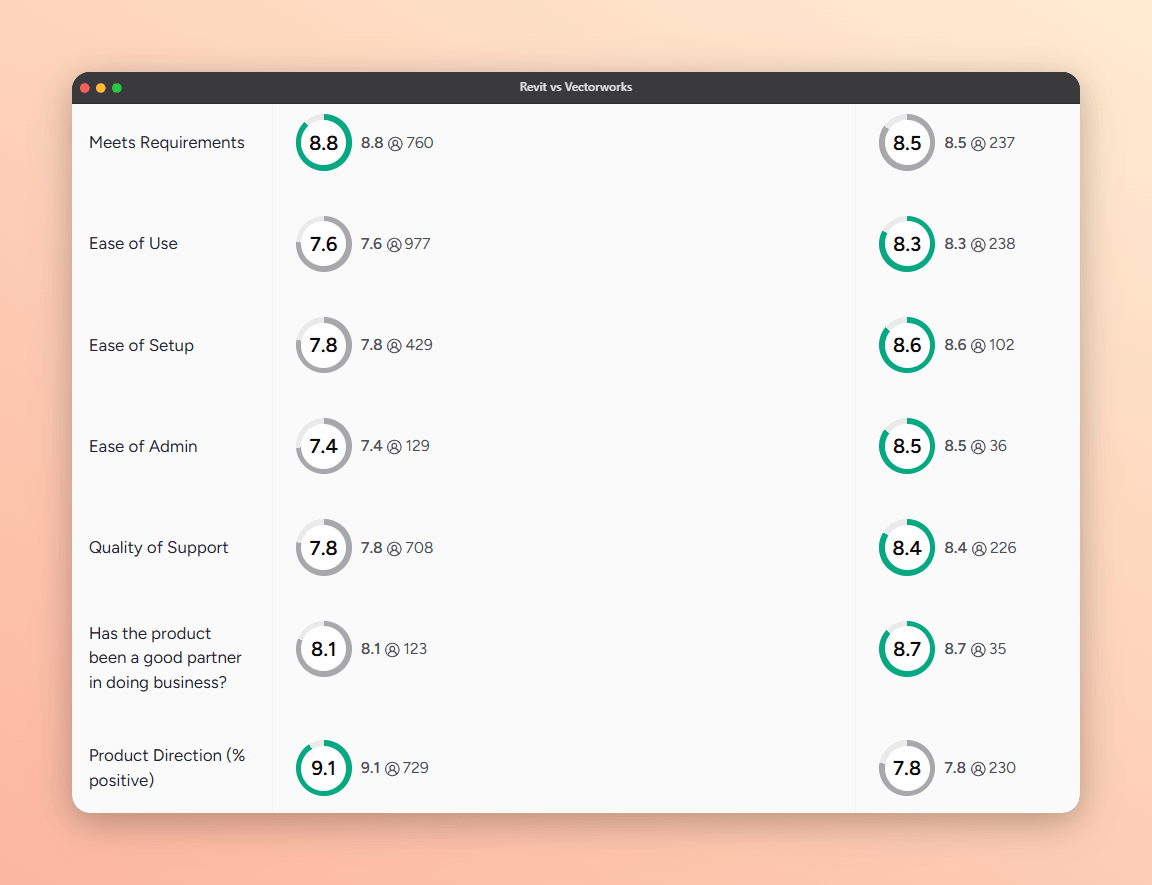Open the 8.7 @ 35 review count
Screen dimensions: 1152x885
click(975, 649)
